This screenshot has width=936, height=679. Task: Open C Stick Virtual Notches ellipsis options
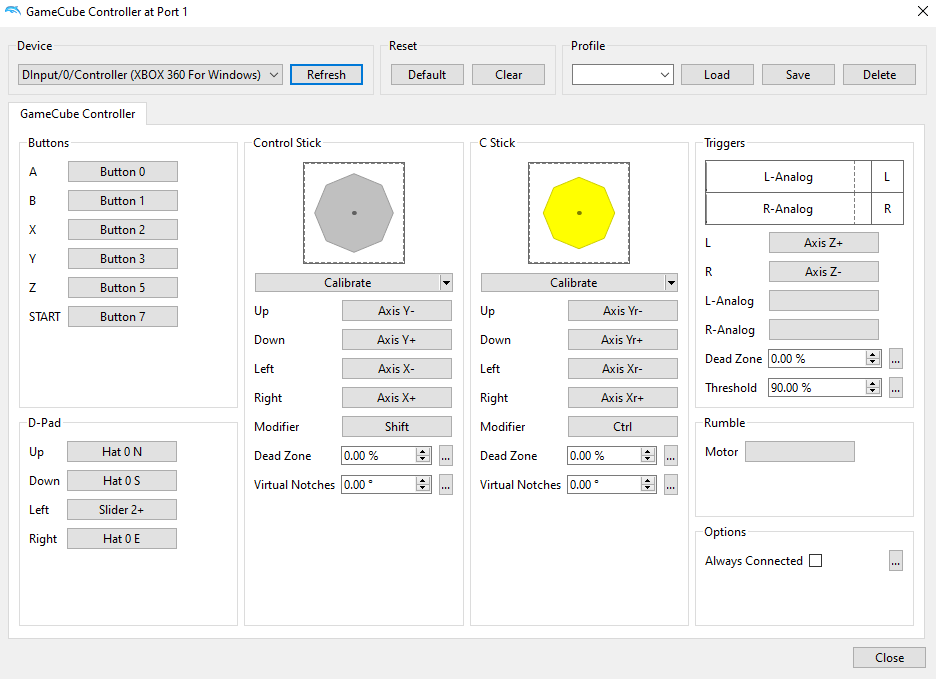coord(671,485)
